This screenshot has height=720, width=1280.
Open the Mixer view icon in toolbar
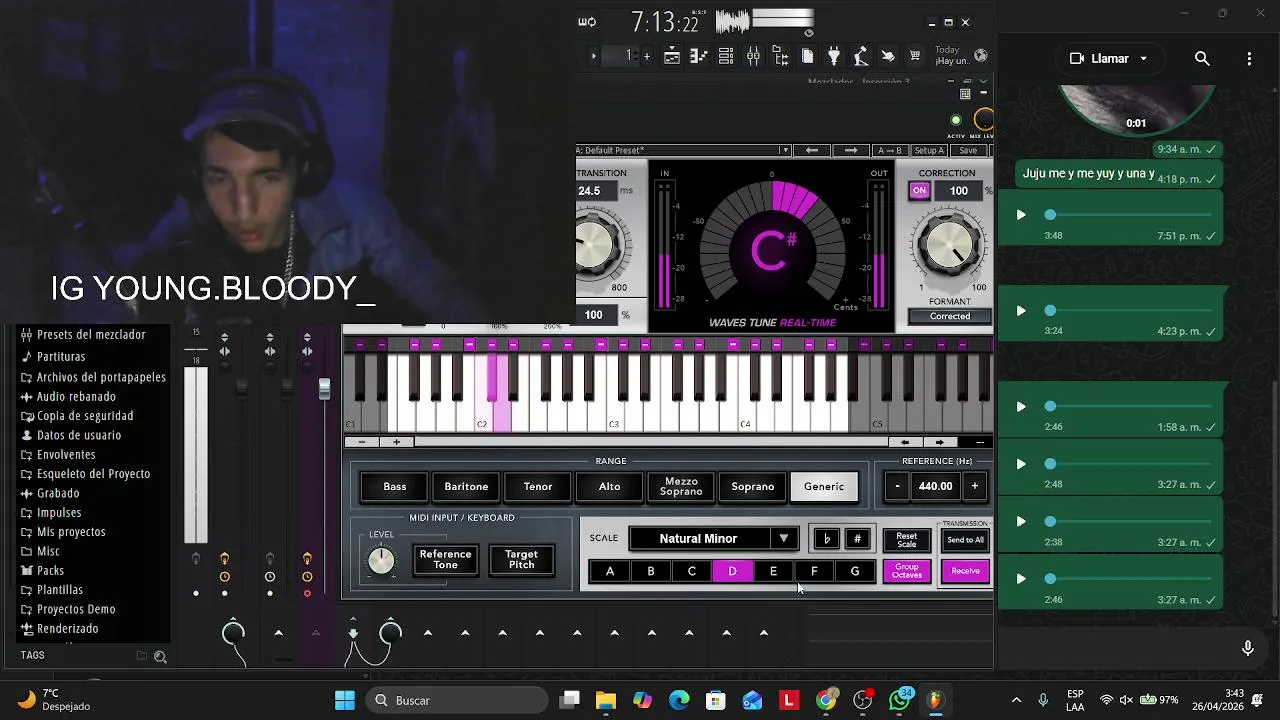753,56
